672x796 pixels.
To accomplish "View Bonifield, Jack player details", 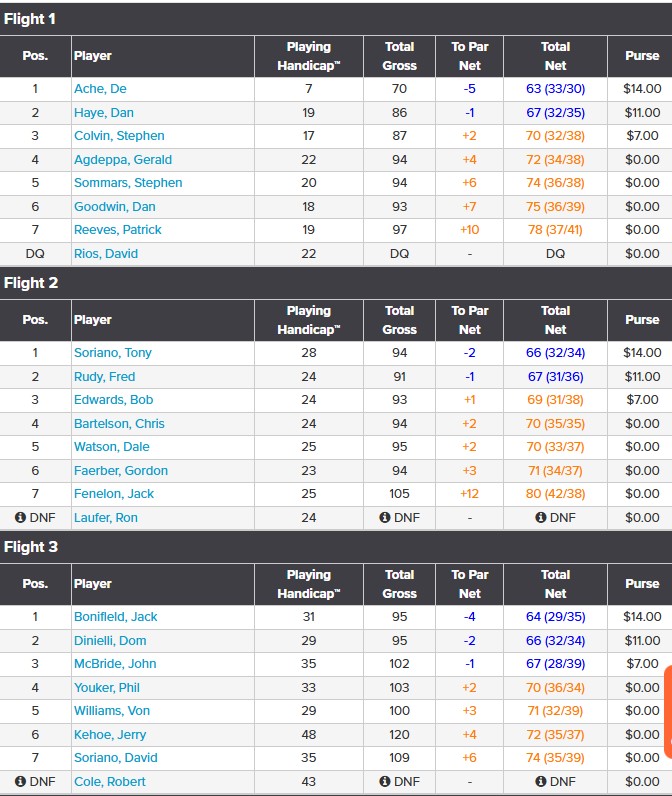I will click(116, 617).
